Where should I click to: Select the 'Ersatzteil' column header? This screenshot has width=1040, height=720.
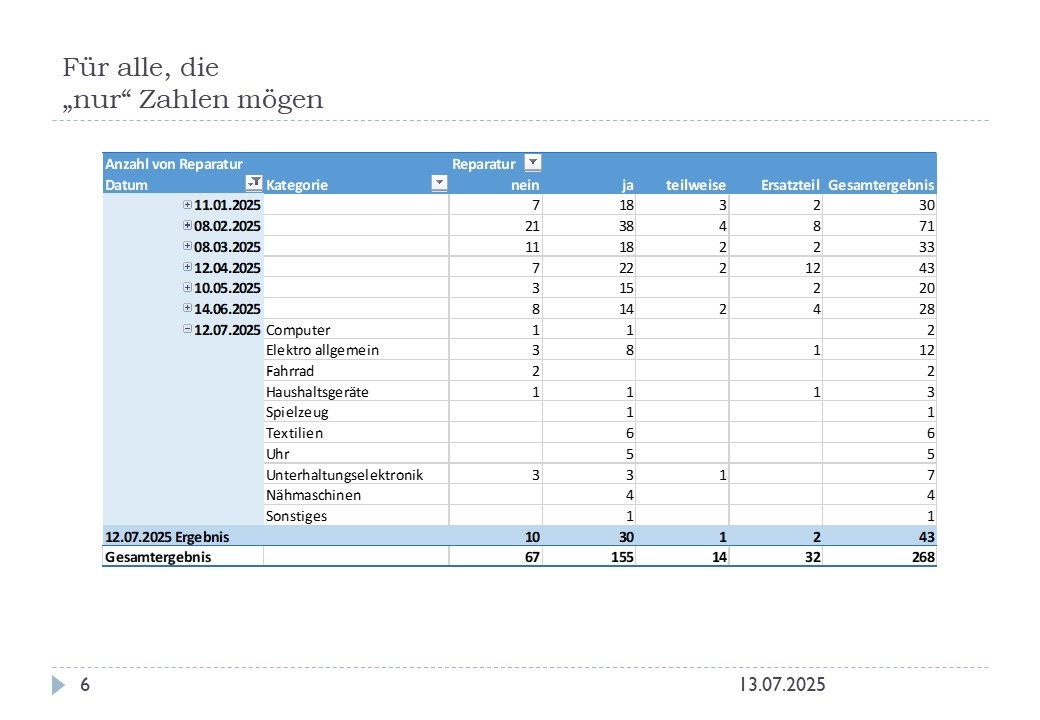pyautogui.click(x=790, y=185)
